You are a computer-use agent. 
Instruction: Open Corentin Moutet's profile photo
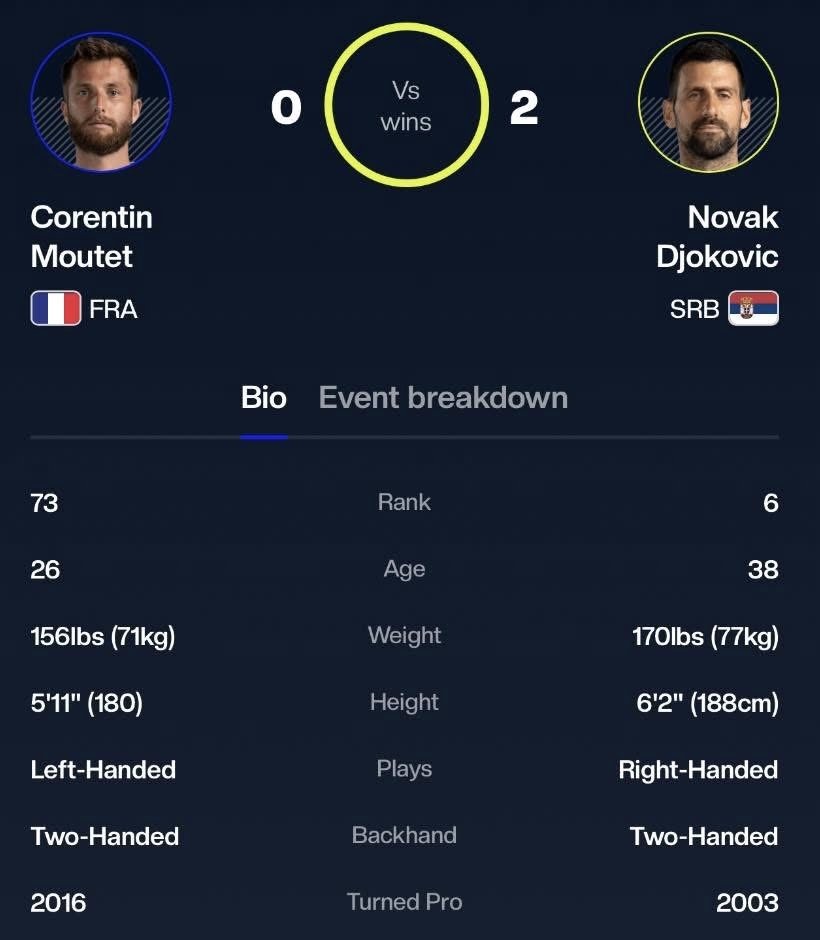(101, 102)
